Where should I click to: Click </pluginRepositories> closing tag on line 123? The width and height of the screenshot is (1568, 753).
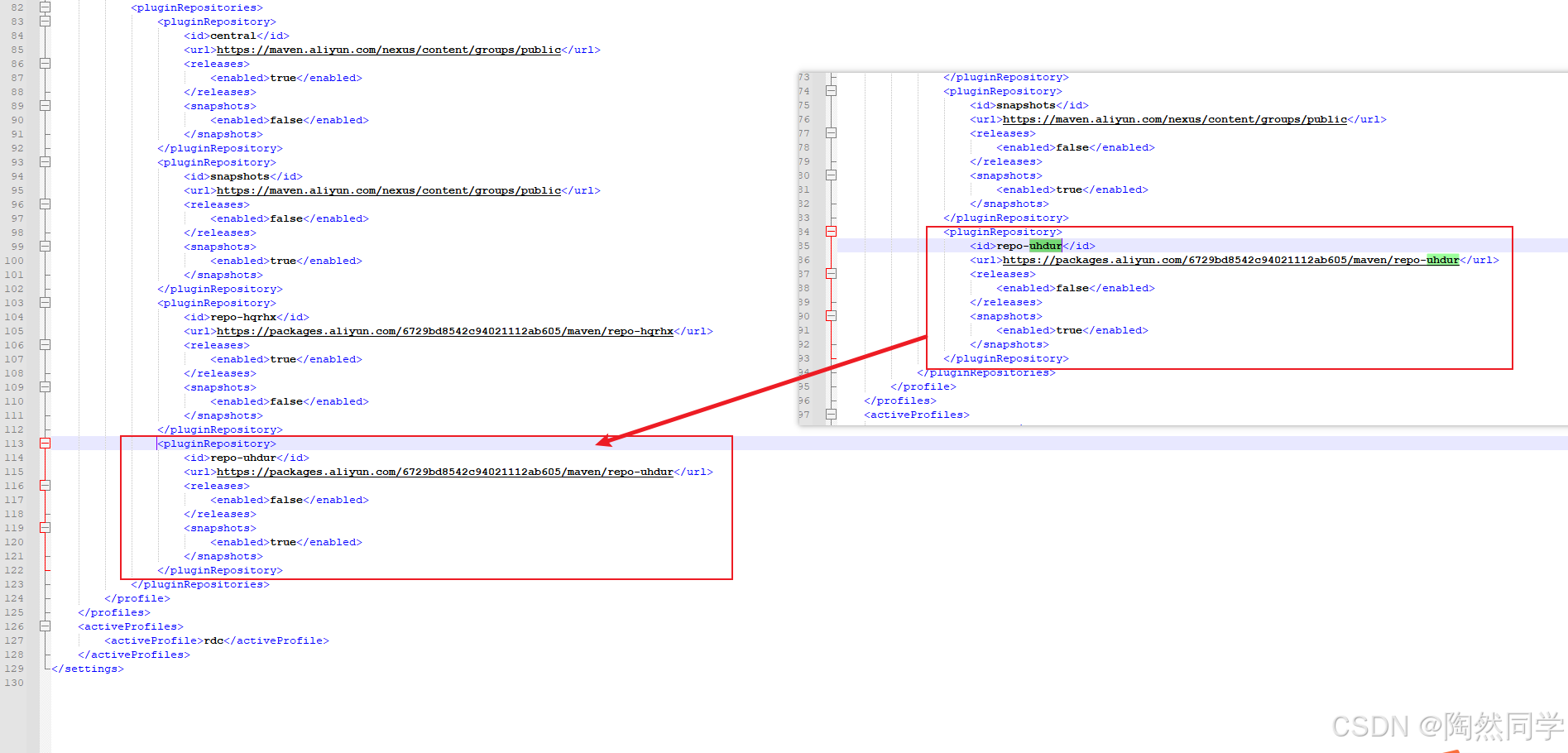pos(200,584)
